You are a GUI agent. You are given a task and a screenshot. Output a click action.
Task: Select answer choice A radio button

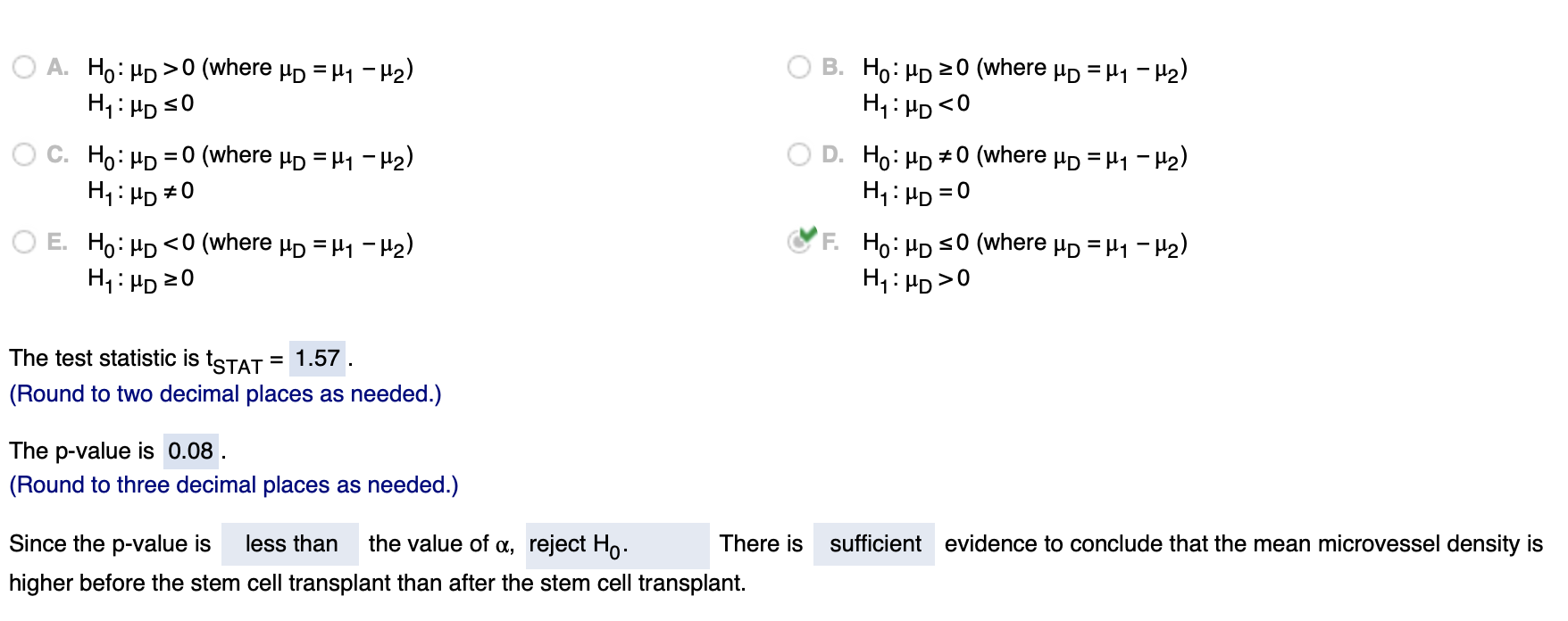click(x=22, y=64)
